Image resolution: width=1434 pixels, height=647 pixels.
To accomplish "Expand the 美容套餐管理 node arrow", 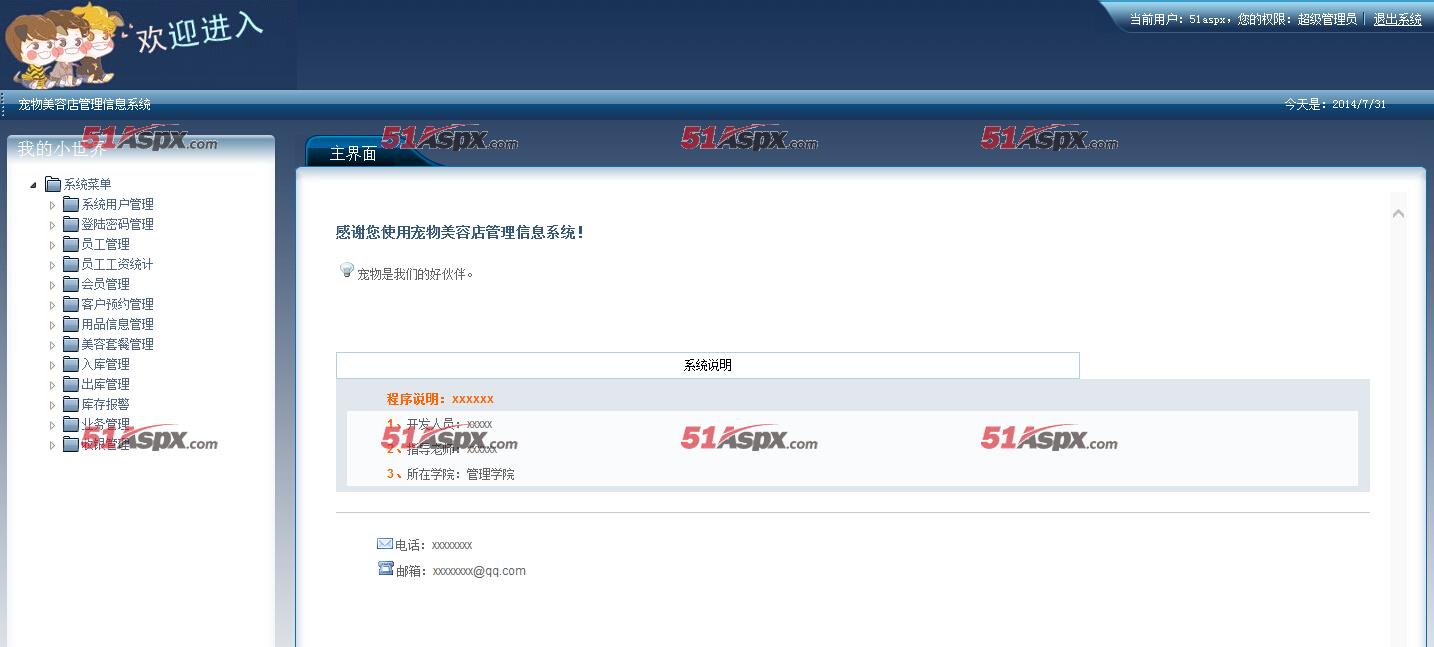I will point(53,345).
